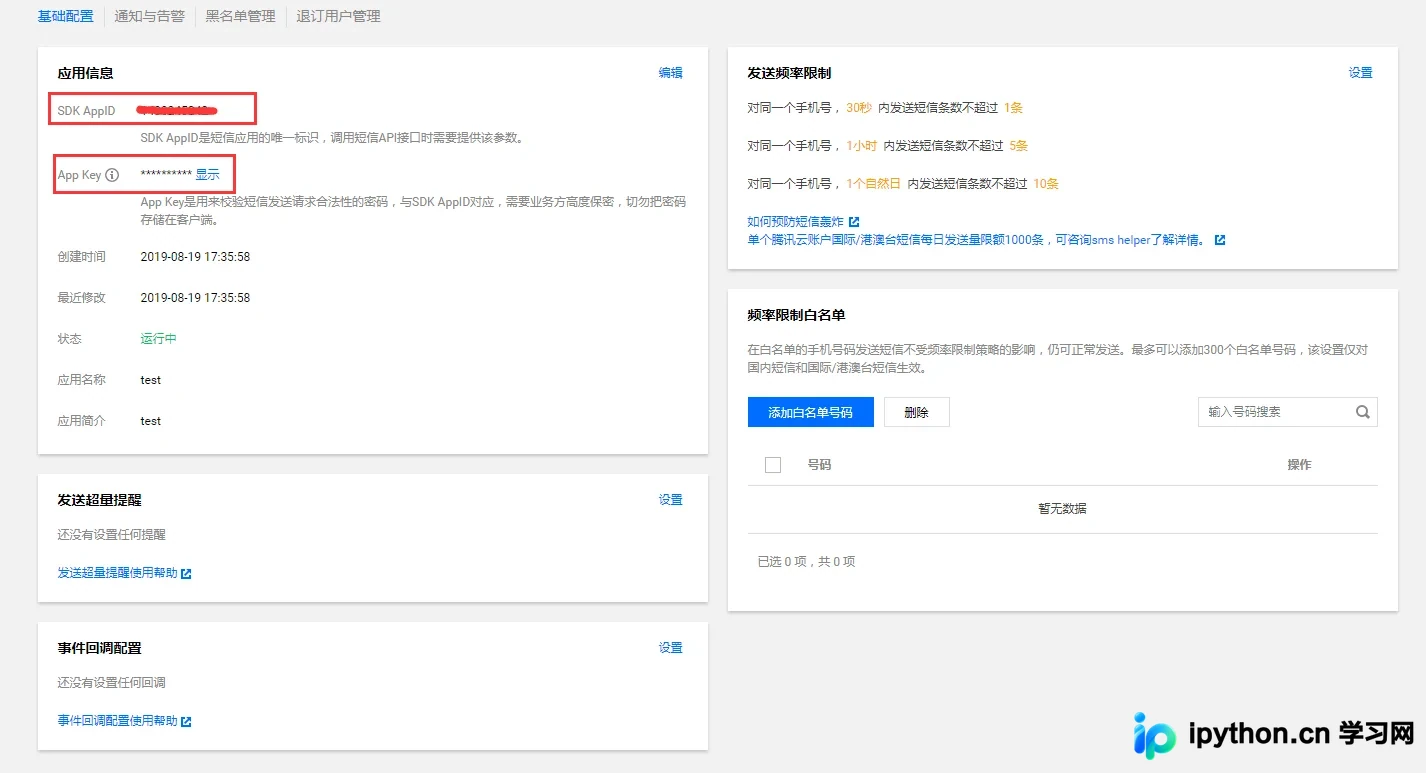Open the 黑名单管理 tab
1426x773 pixels.
(x=240, y=16)
